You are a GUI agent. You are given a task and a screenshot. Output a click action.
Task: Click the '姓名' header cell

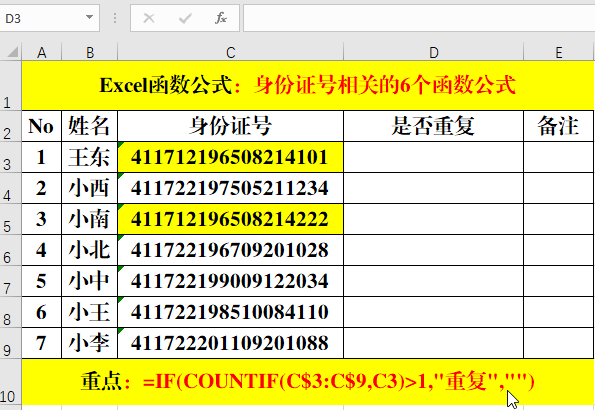(x=90, y=126)
